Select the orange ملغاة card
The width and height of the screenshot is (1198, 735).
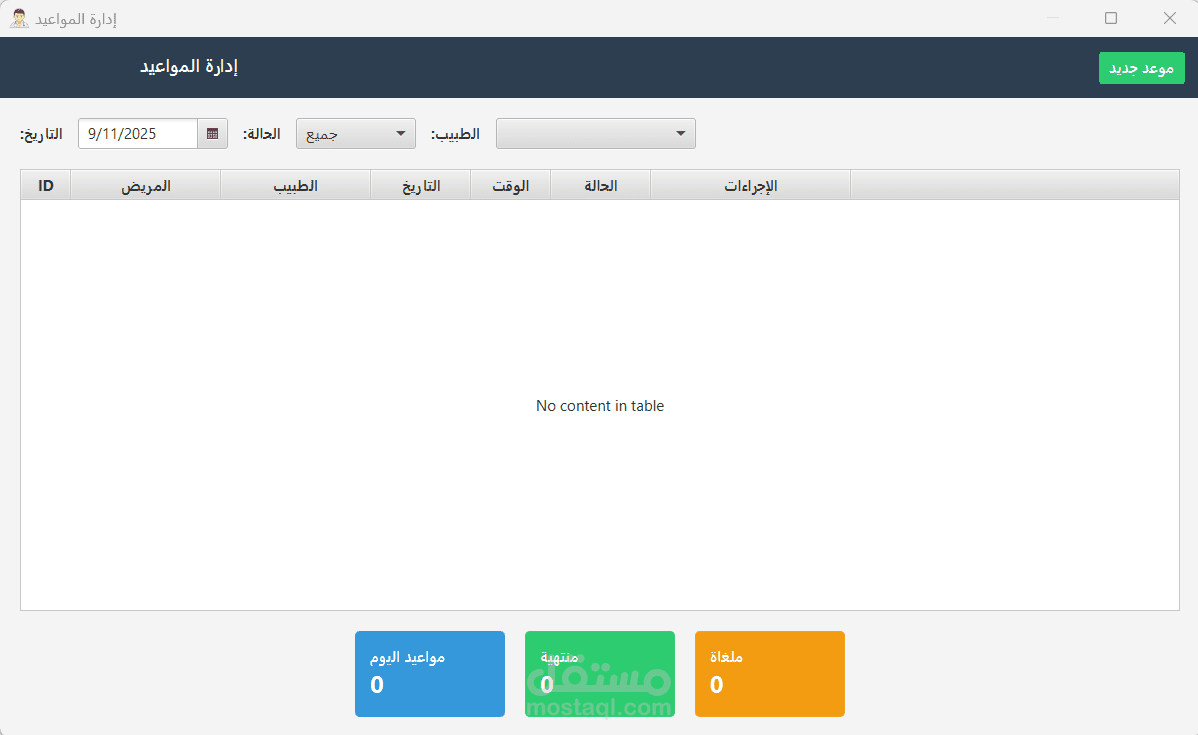[769, 674]
